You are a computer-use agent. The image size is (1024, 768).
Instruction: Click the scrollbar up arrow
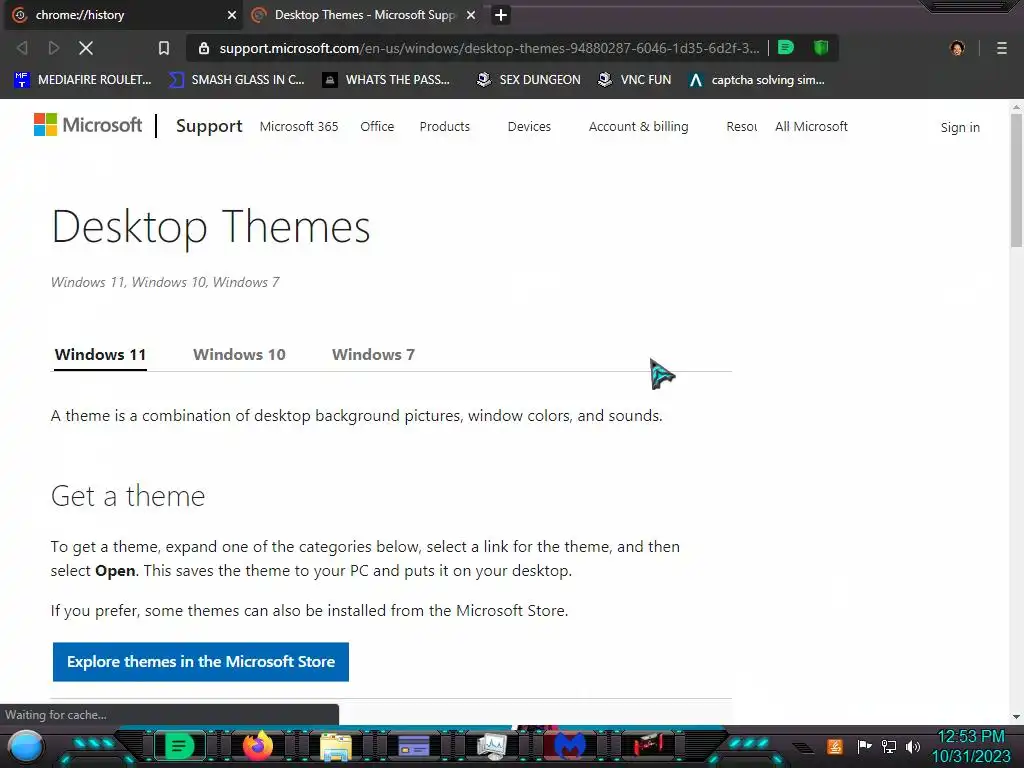click(x=1016, y=106)
